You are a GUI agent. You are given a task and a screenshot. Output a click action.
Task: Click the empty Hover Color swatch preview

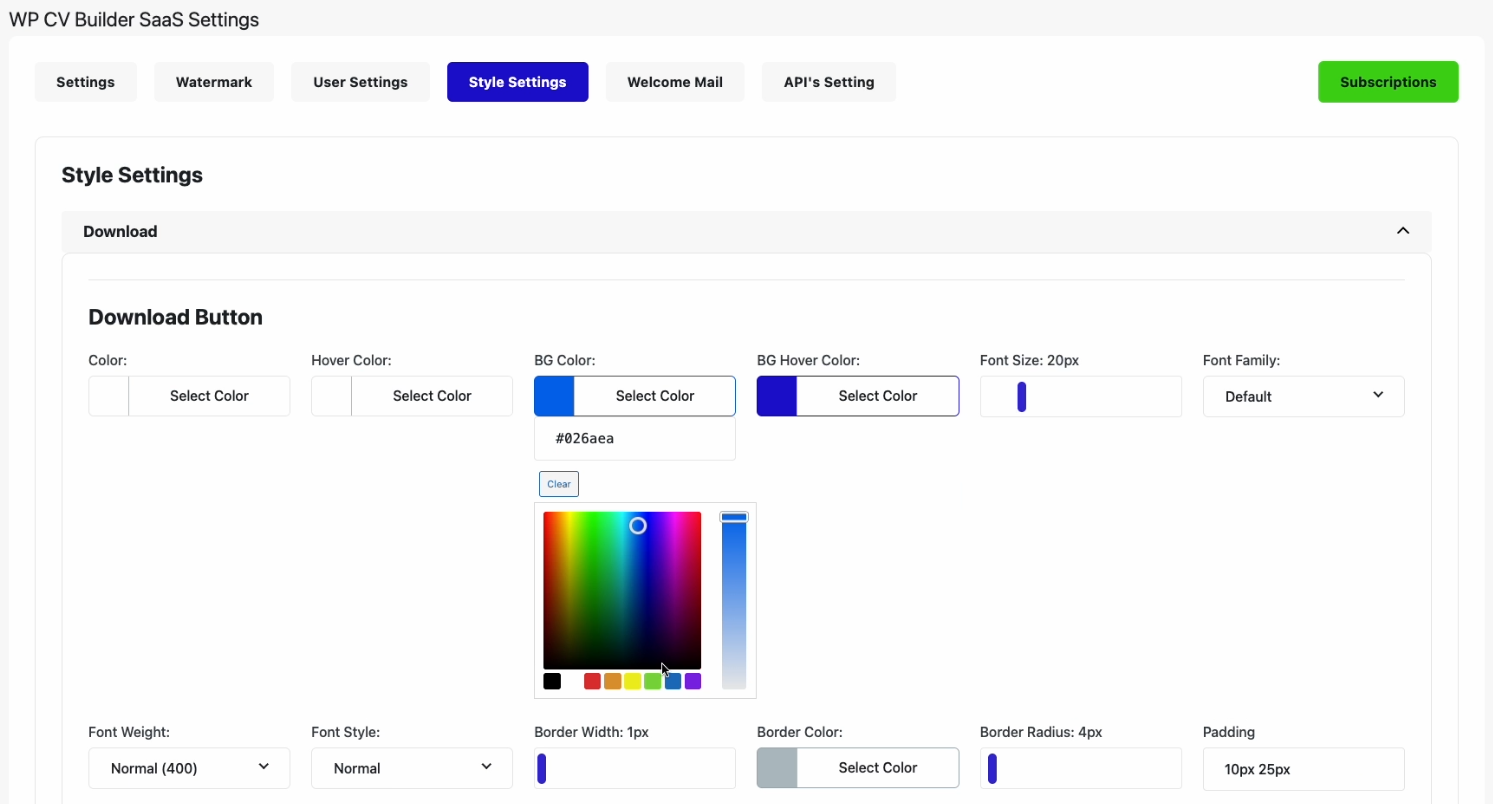click(332, 396)
